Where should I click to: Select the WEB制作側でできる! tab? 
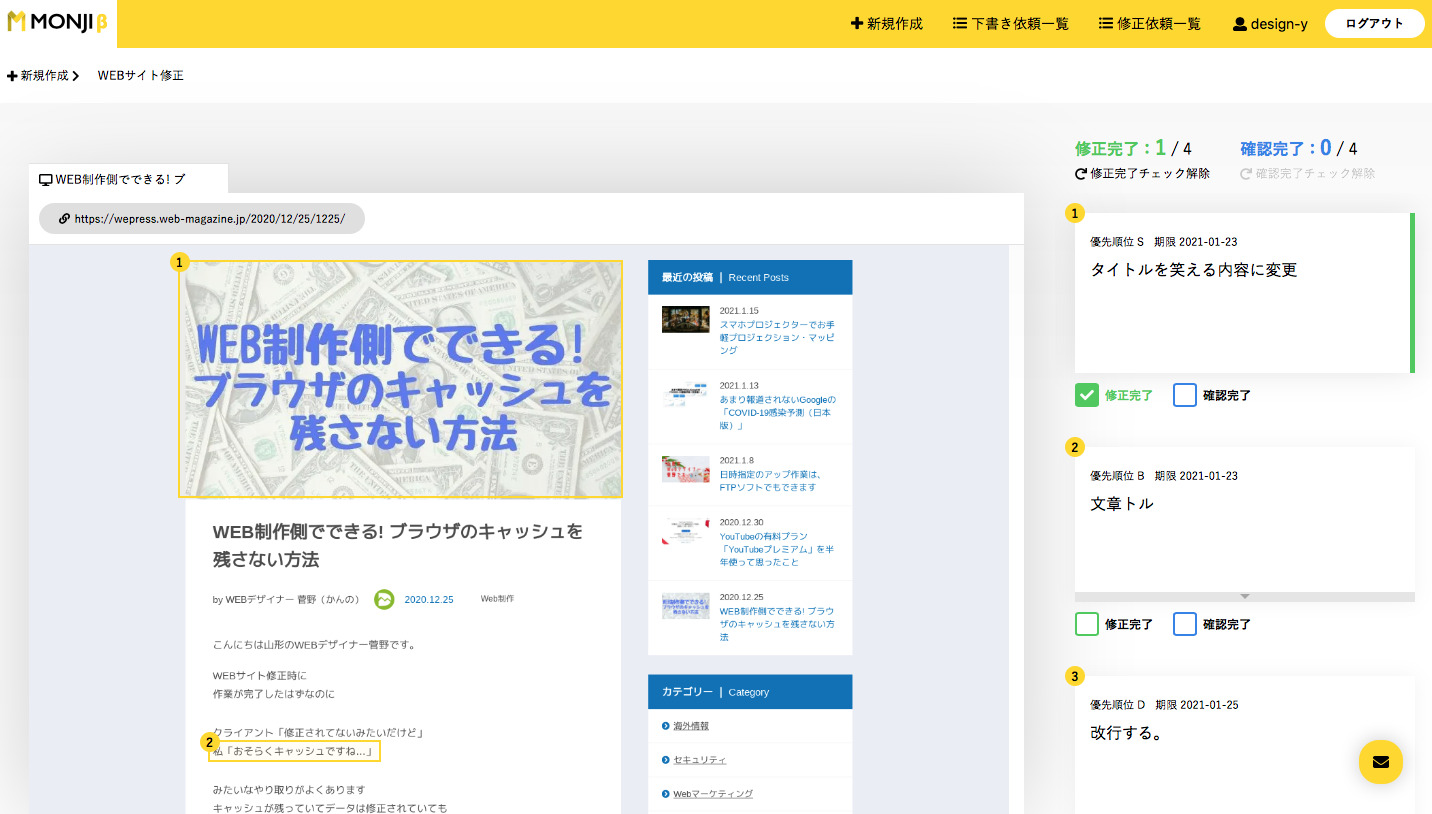point(128,179)
